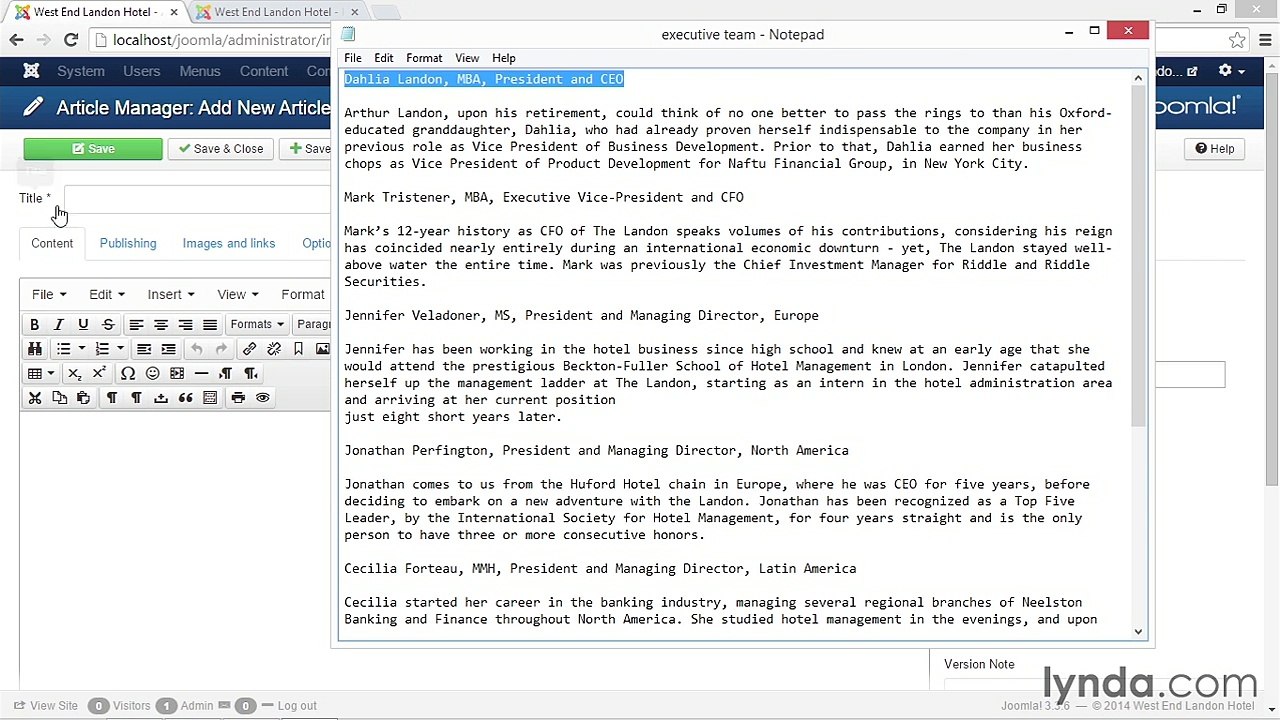Screen dimensions: 1280x720
Task: Open Notepad's File menu
Action: point(353,58)
